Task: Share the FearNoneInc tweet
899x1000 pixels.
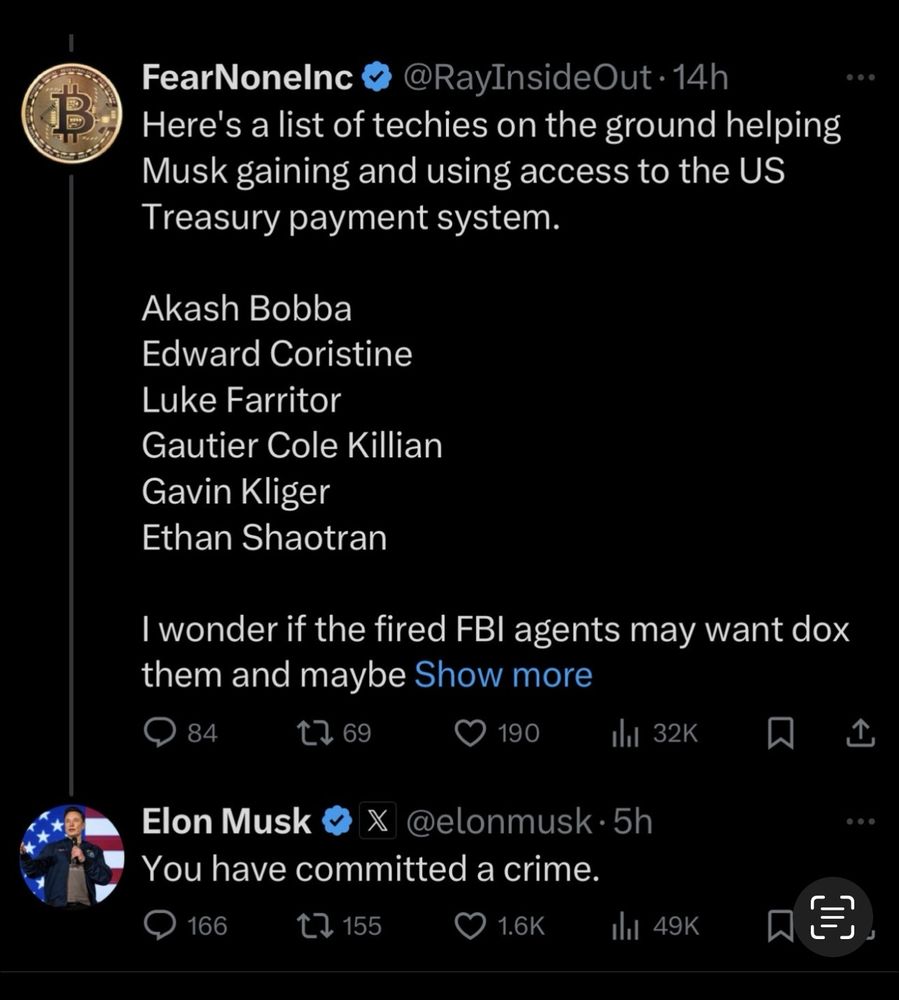Action: pos(860,735)
